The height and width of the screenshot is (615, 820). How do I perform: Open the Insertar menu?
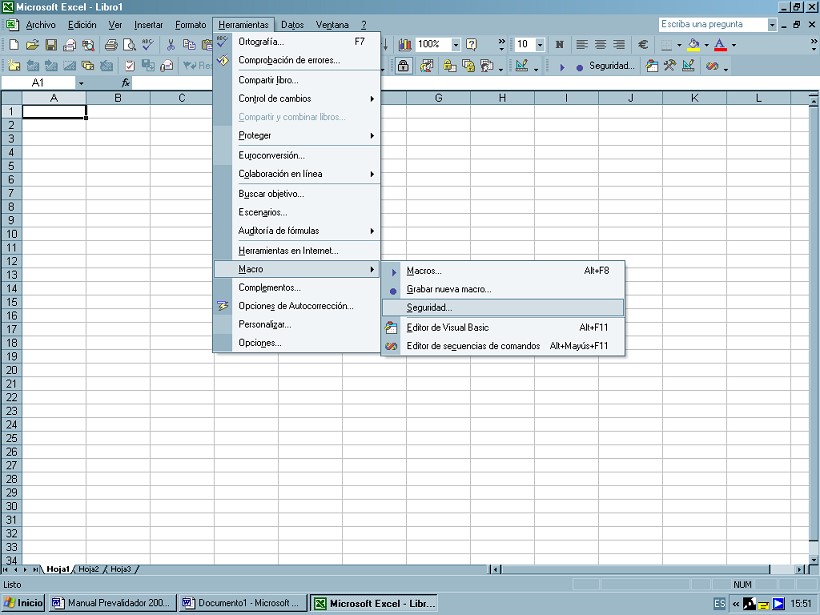point(148,25)
